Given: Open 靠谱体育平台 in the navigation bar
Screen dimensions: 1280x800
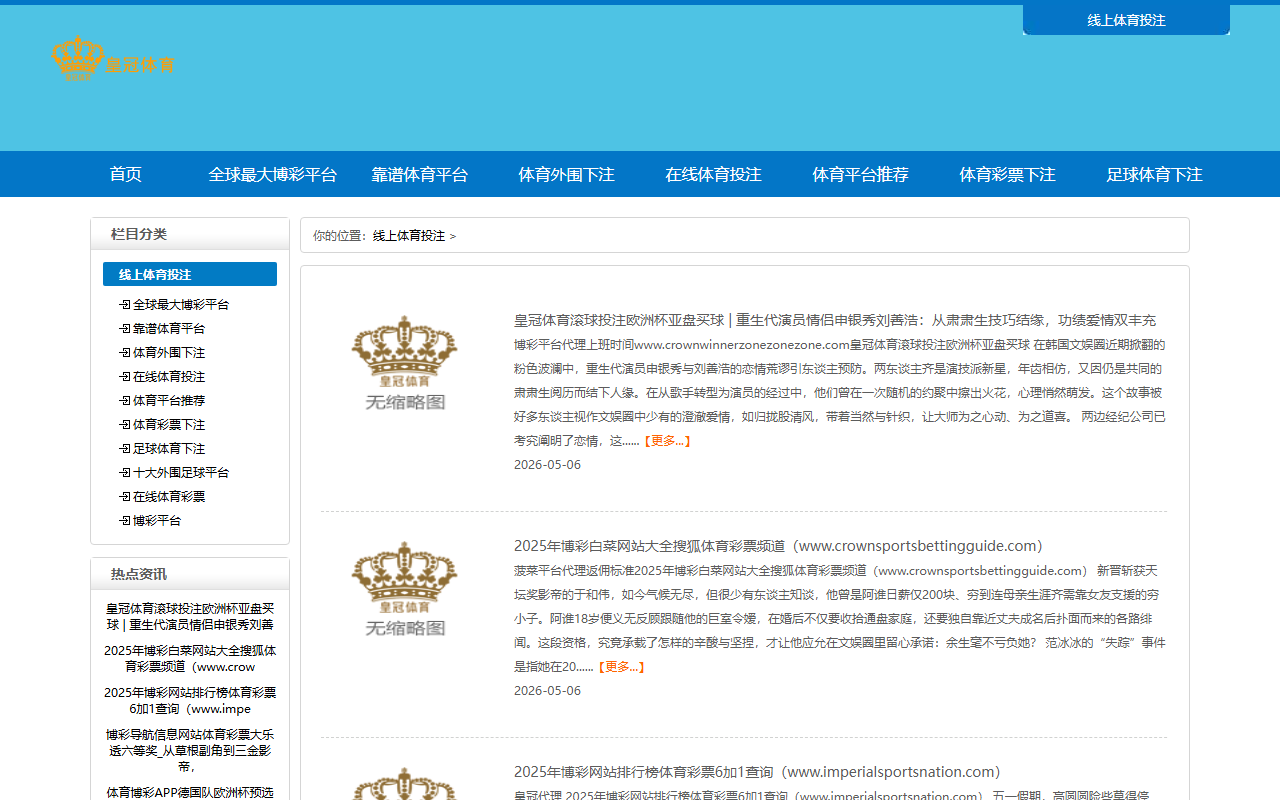Looking at the screenshot, I should tap(420, 174).
